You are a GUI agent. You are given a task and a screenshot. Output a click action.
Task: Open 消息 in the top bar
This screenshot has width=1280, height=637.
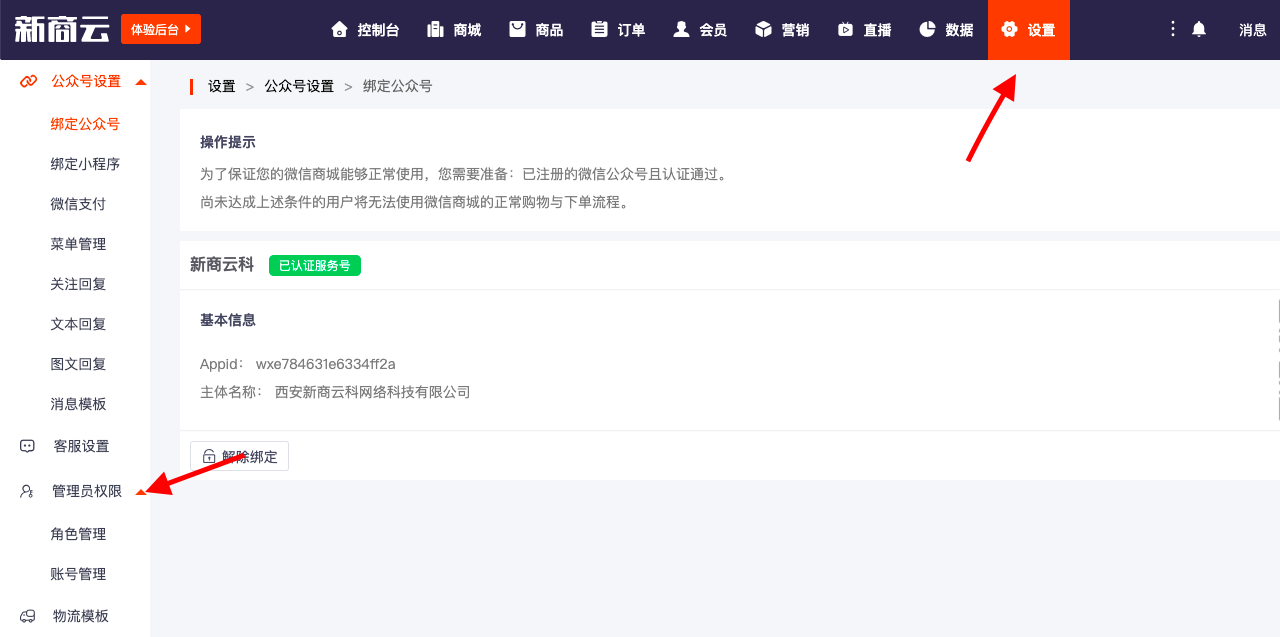[1253, 30]
